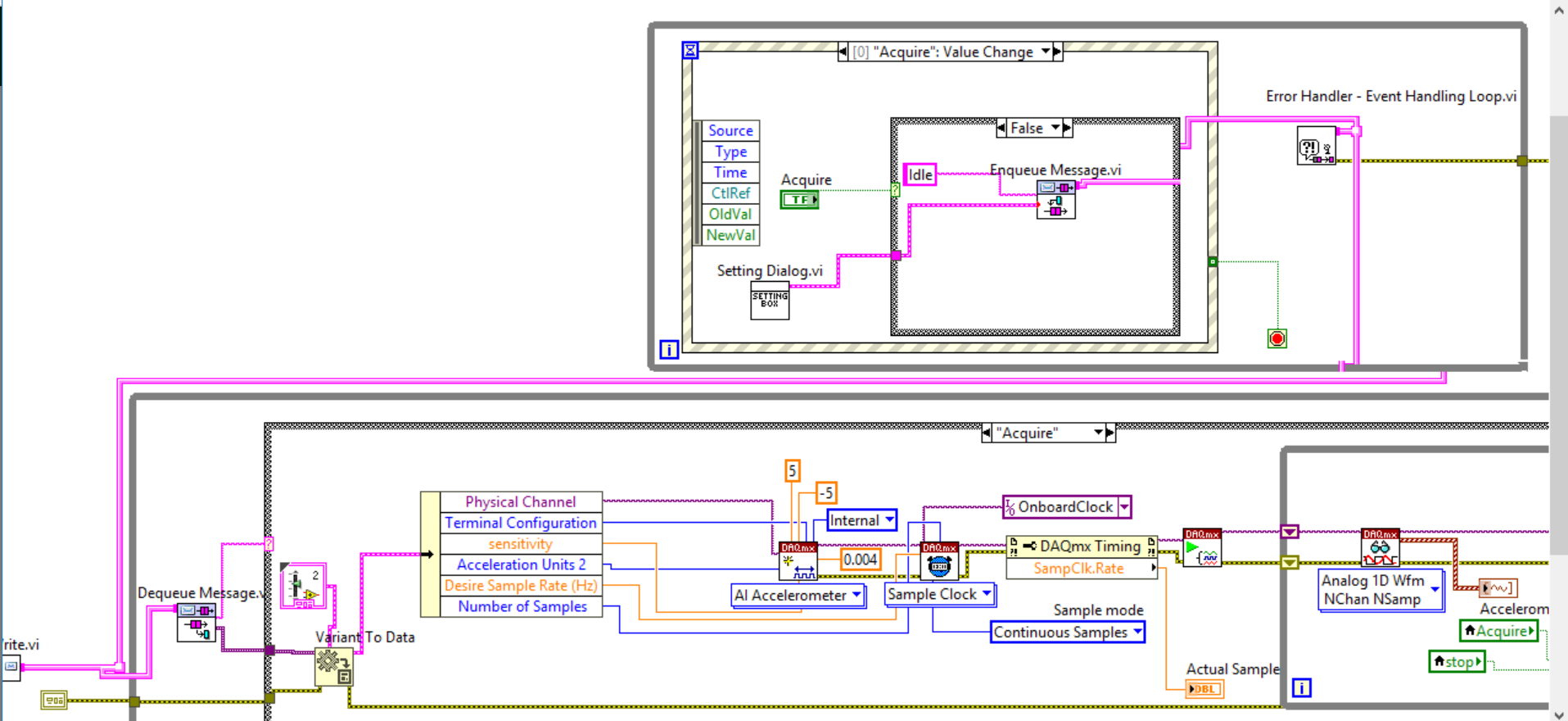1568x721 pixels.
Task: Click the vertical scrollbar down arrow
Action: [1558, 713]
